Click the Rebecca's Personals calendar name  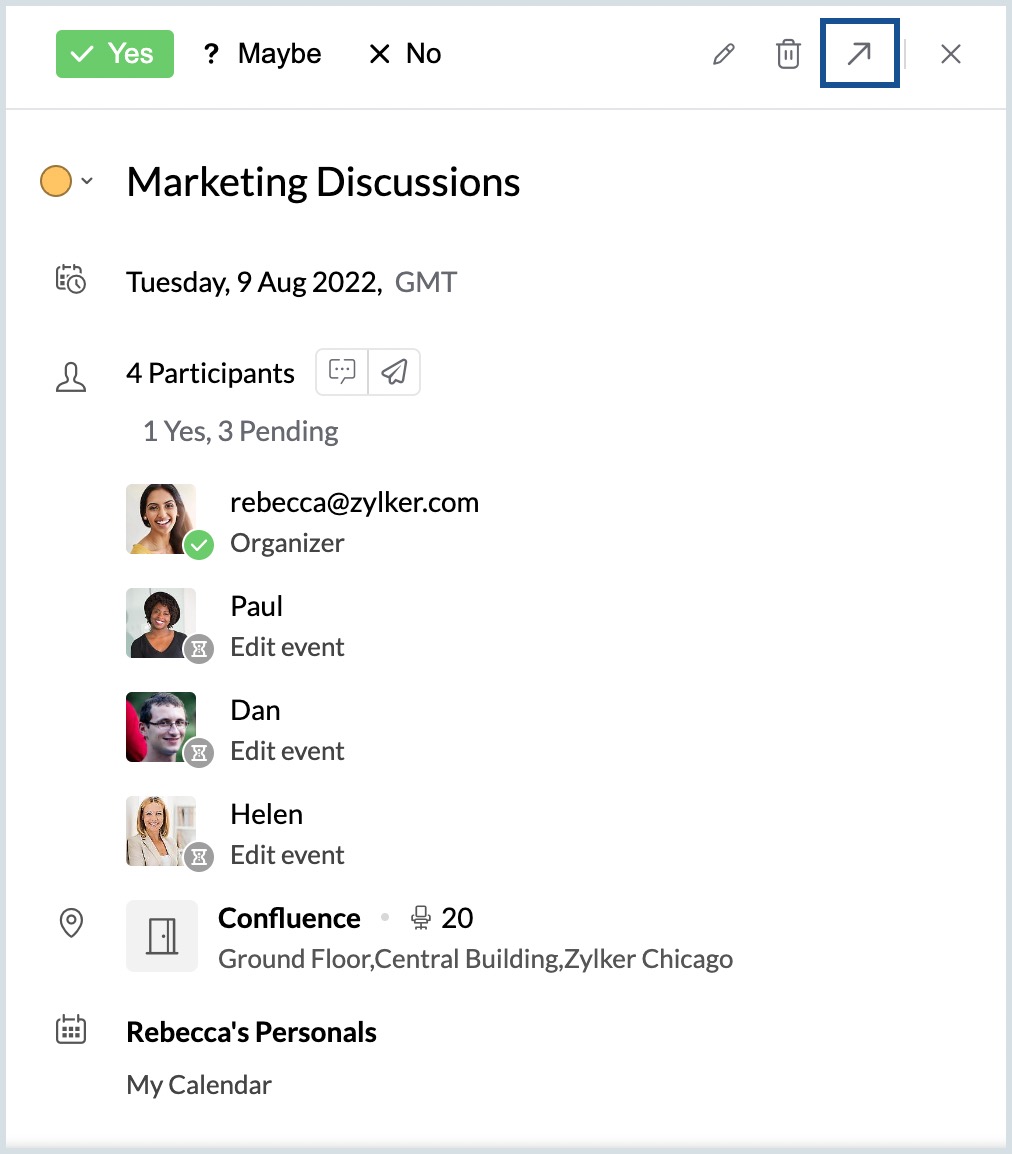(251, 1032)
